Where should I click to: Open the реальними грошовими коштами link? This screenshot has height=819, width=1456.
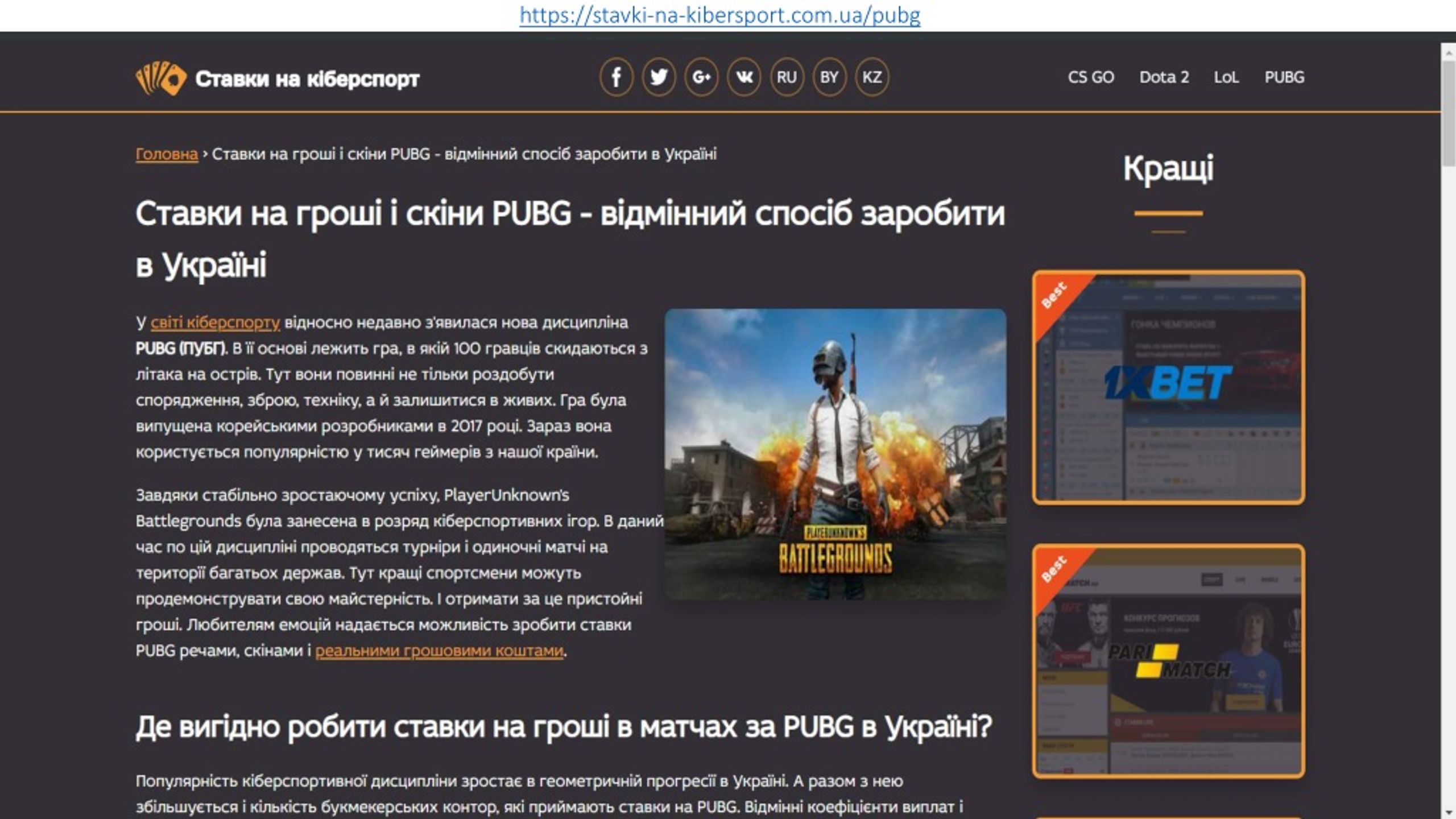[x=439, y=651]
